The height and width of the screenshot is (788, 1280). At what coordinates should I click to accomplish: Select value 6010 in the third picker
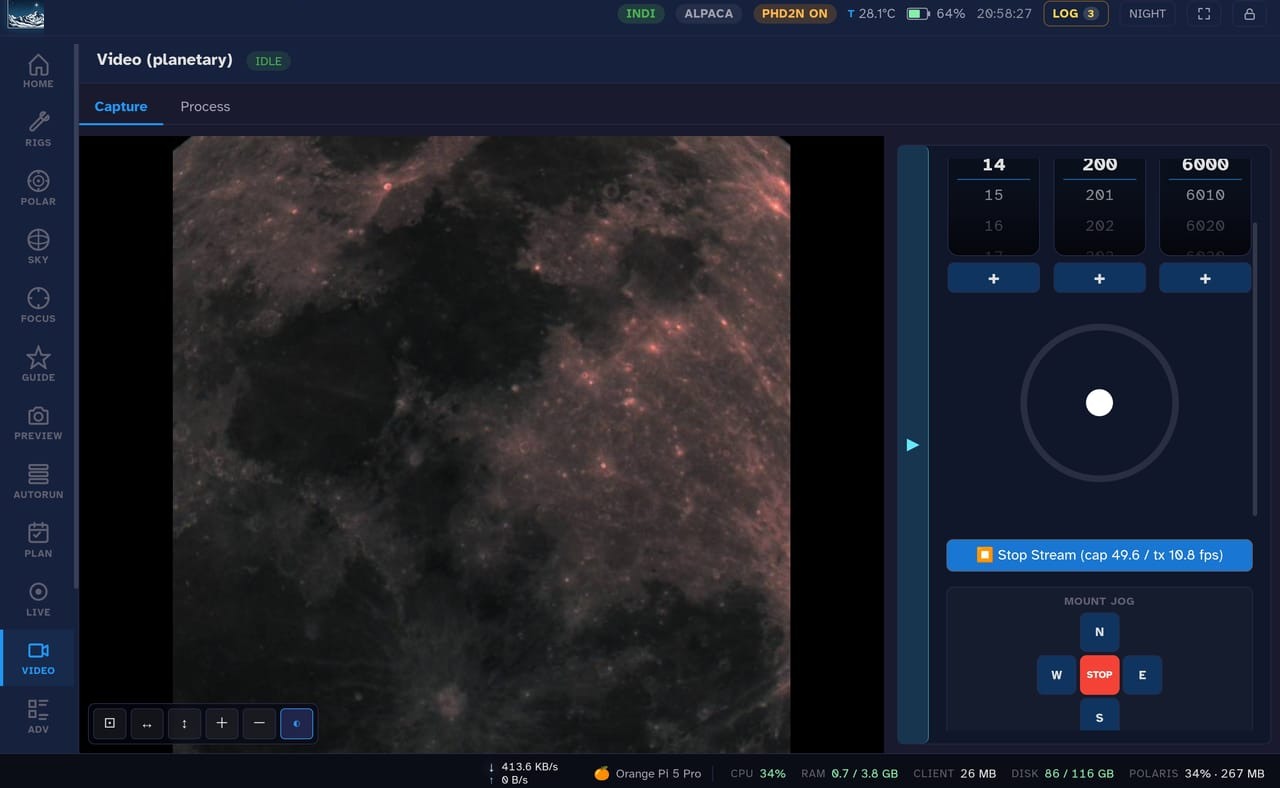point(1205,195)
